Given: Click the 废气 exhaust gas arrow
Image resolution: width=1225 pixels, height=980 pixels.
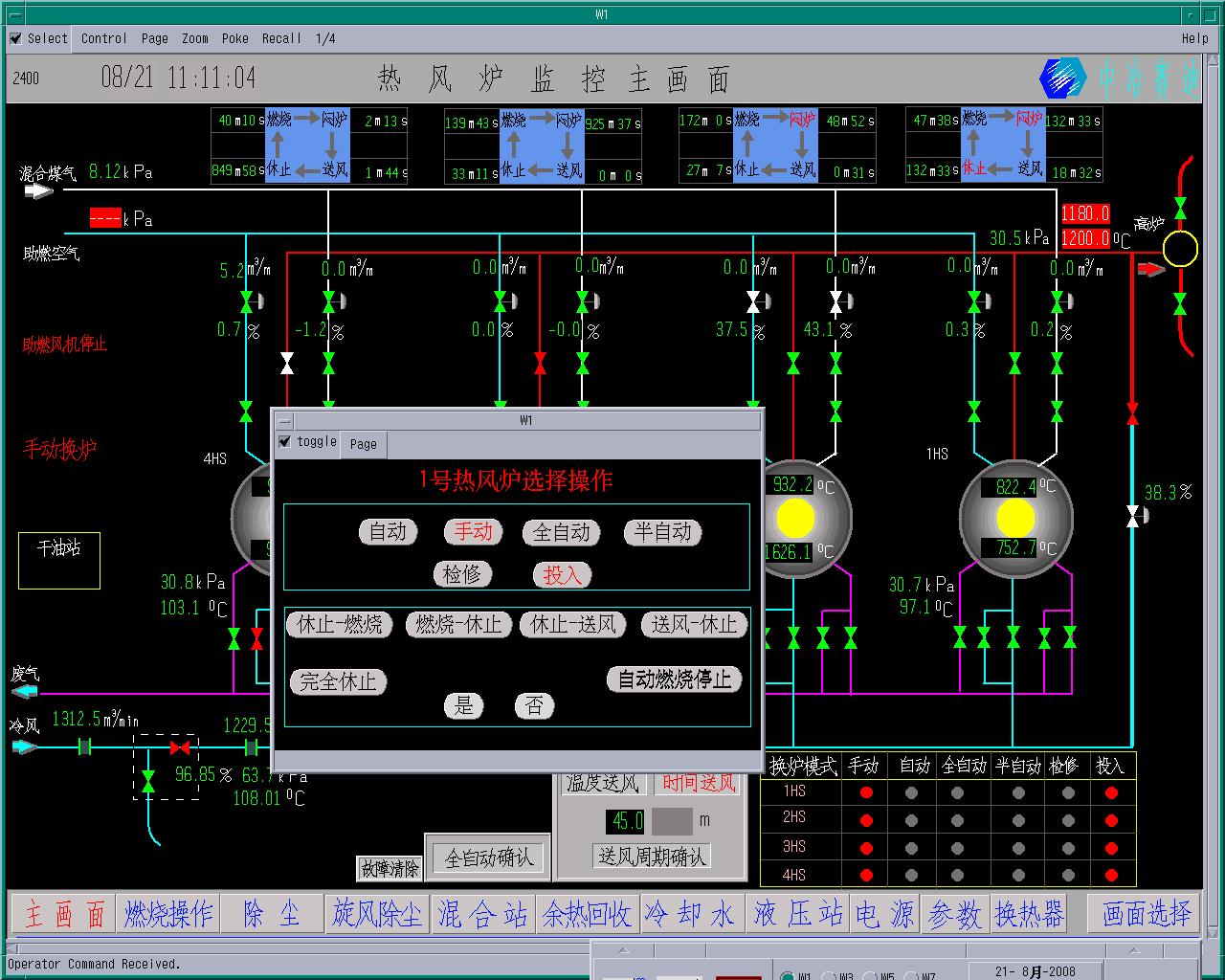Looking at the screenshot, I should pyautogui.click(x=25, y=691).
